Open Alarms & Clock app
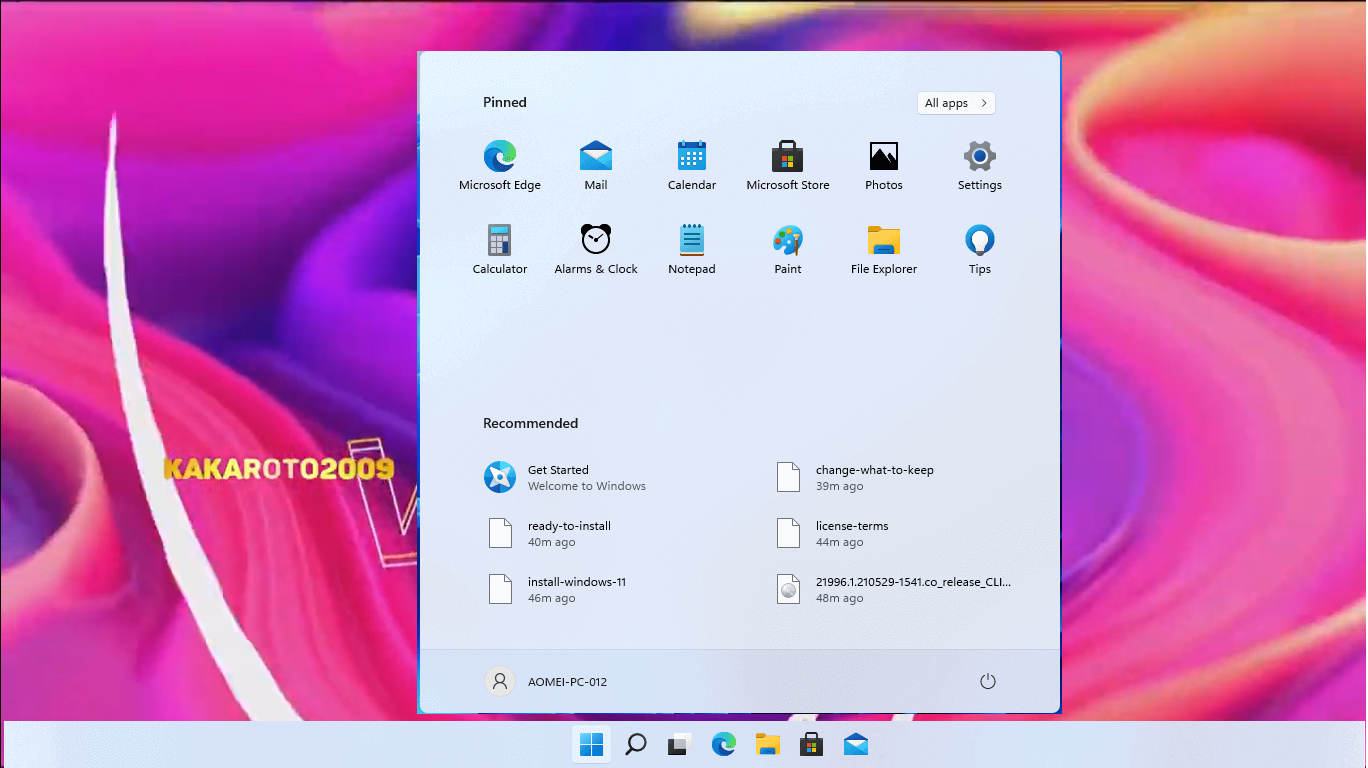 click(596, 249)
